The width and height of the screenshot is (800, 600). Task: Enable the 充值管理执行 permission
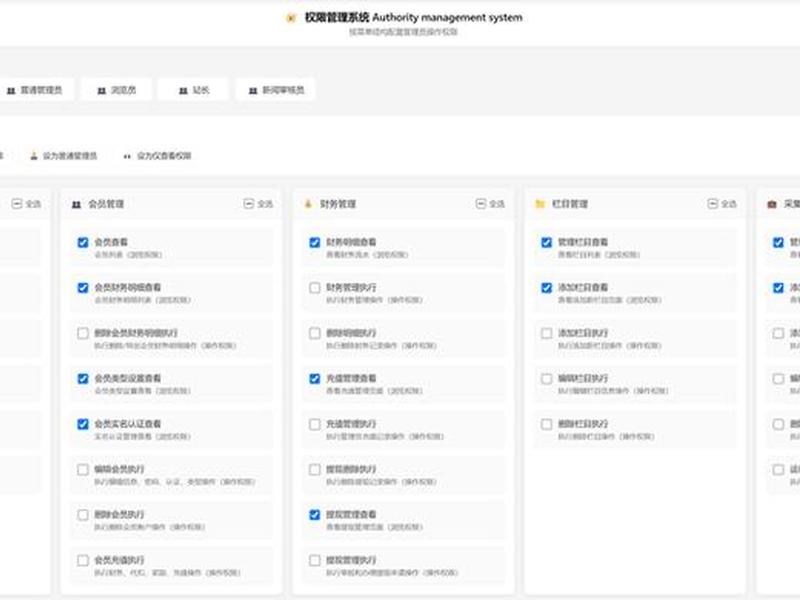[315, 424]
